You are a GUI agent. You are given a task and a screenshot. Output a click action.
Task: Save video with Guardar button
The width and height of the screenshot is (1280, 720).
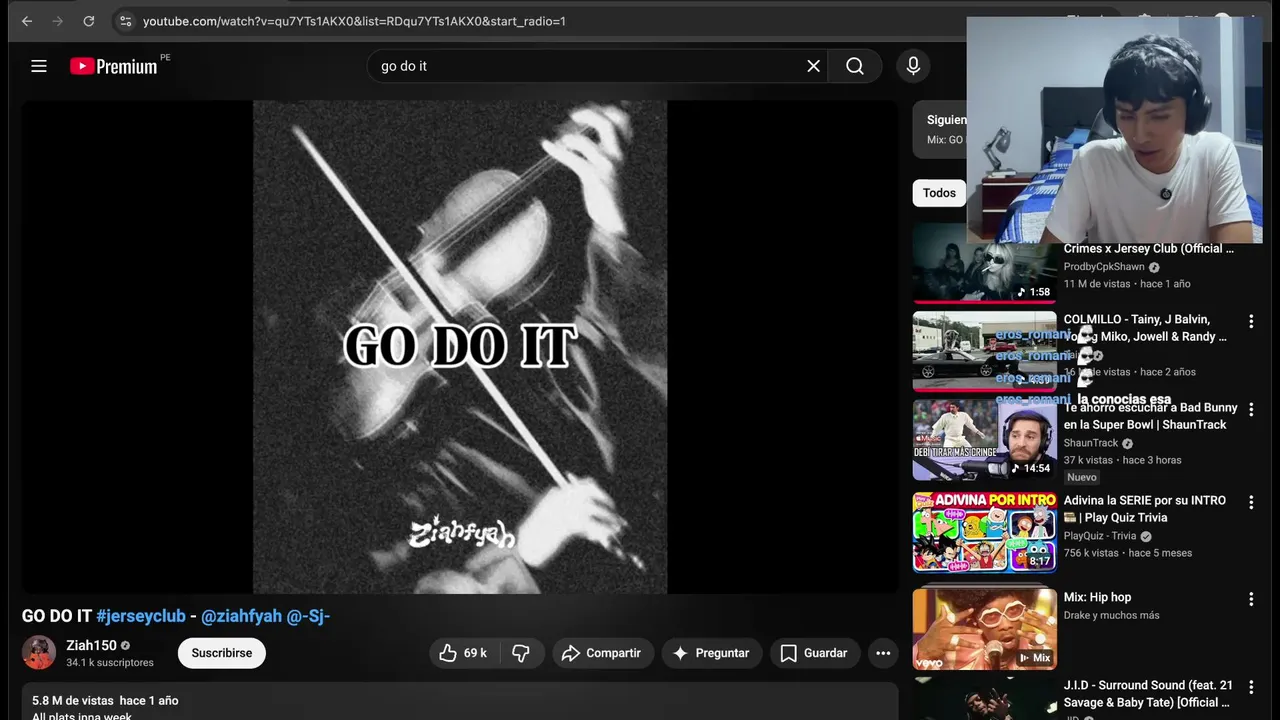[814, 653]
